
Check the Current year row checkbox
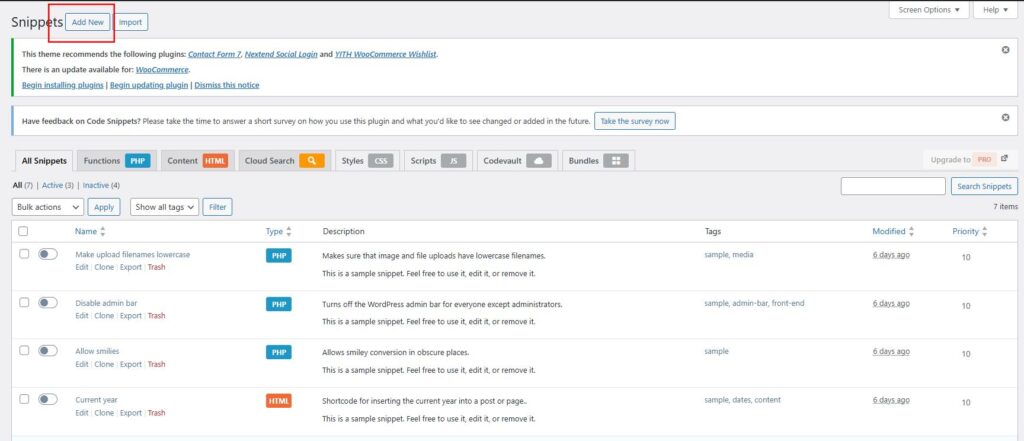pos(24,399)
